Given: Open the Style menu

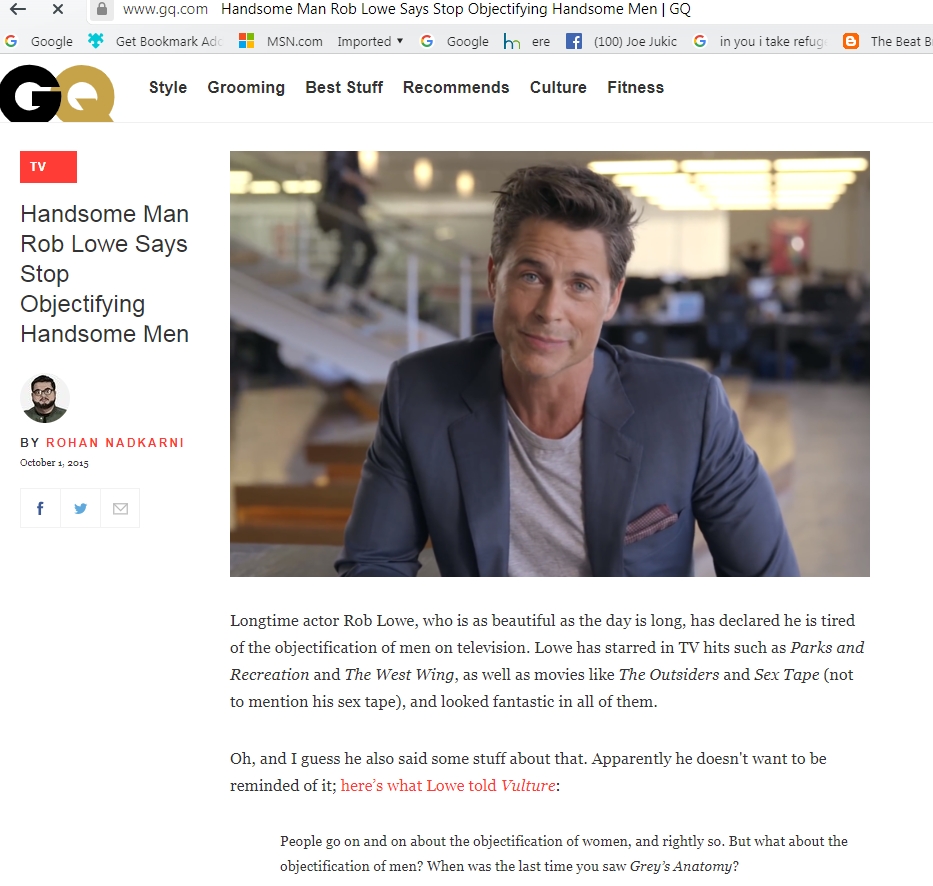Looking at the screenshot, I should point(168,88).
